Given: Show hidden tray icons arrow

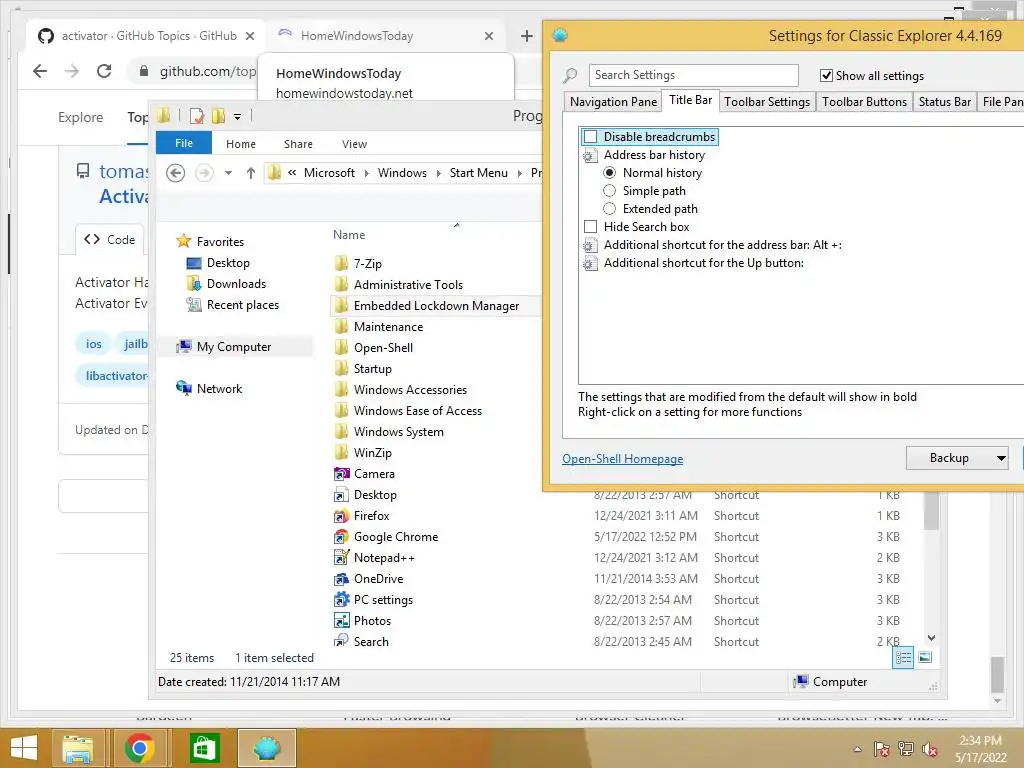Looking at the screenshot, I should [857, 749].
